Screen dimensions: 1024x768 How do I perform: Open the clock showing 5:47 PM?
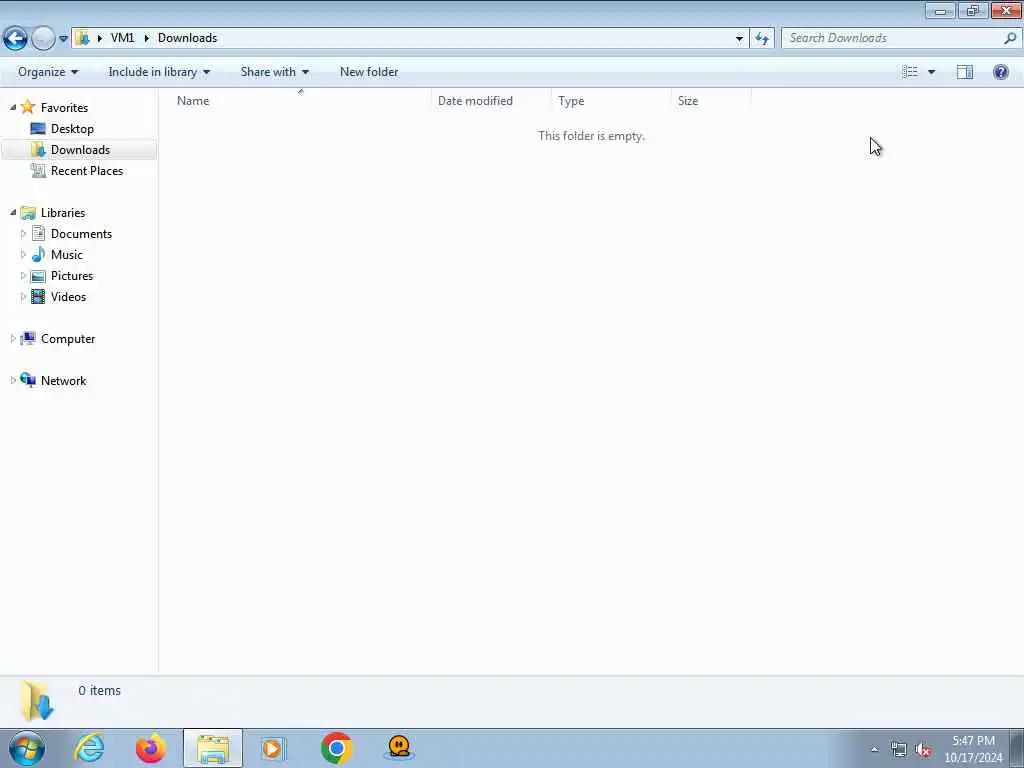[973, 749]
